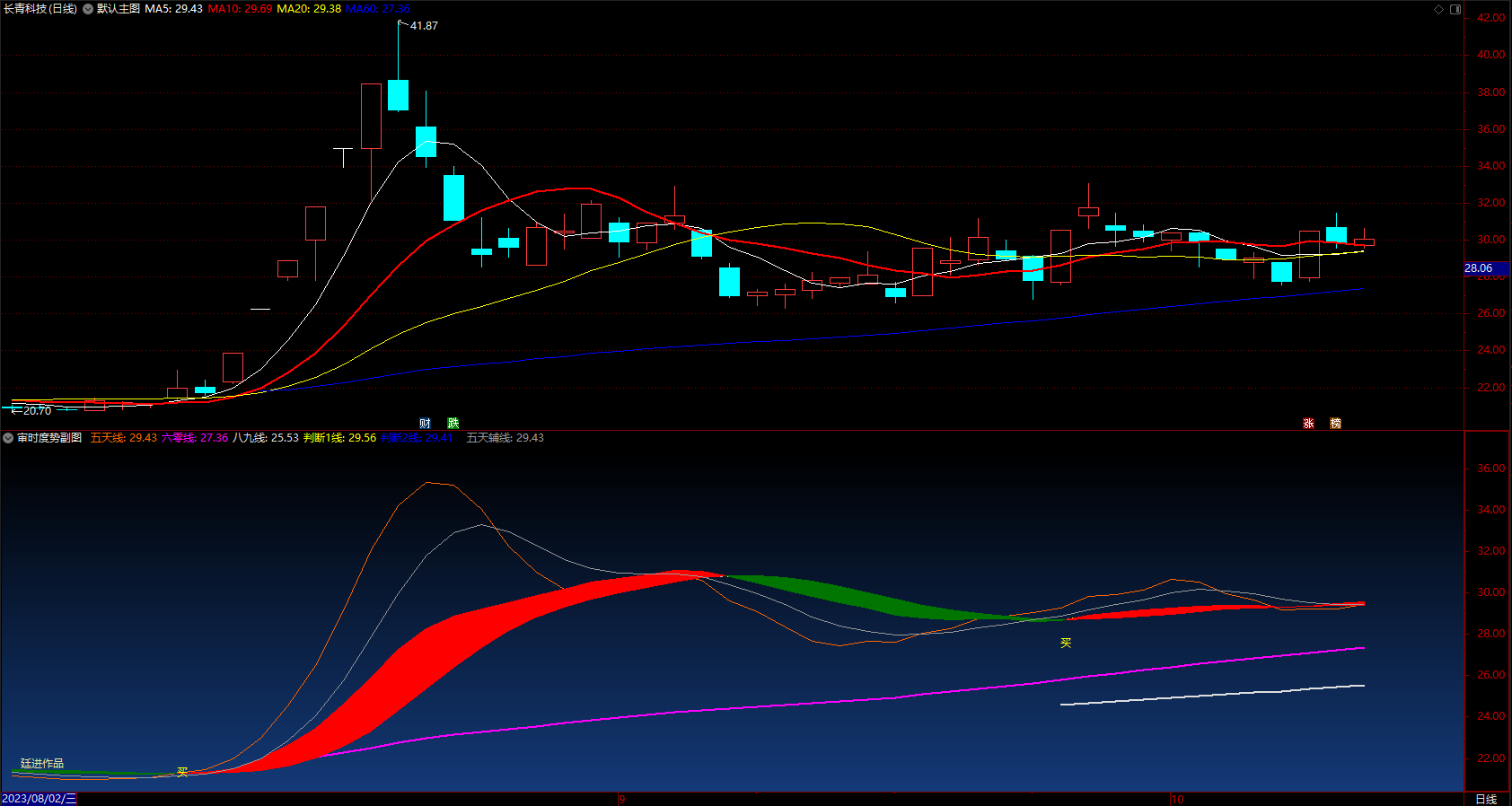The width and height of the screenshot is (1512, 806).
Task: Click the yellow 买 signal at chart start
Action: click(182, 772)
